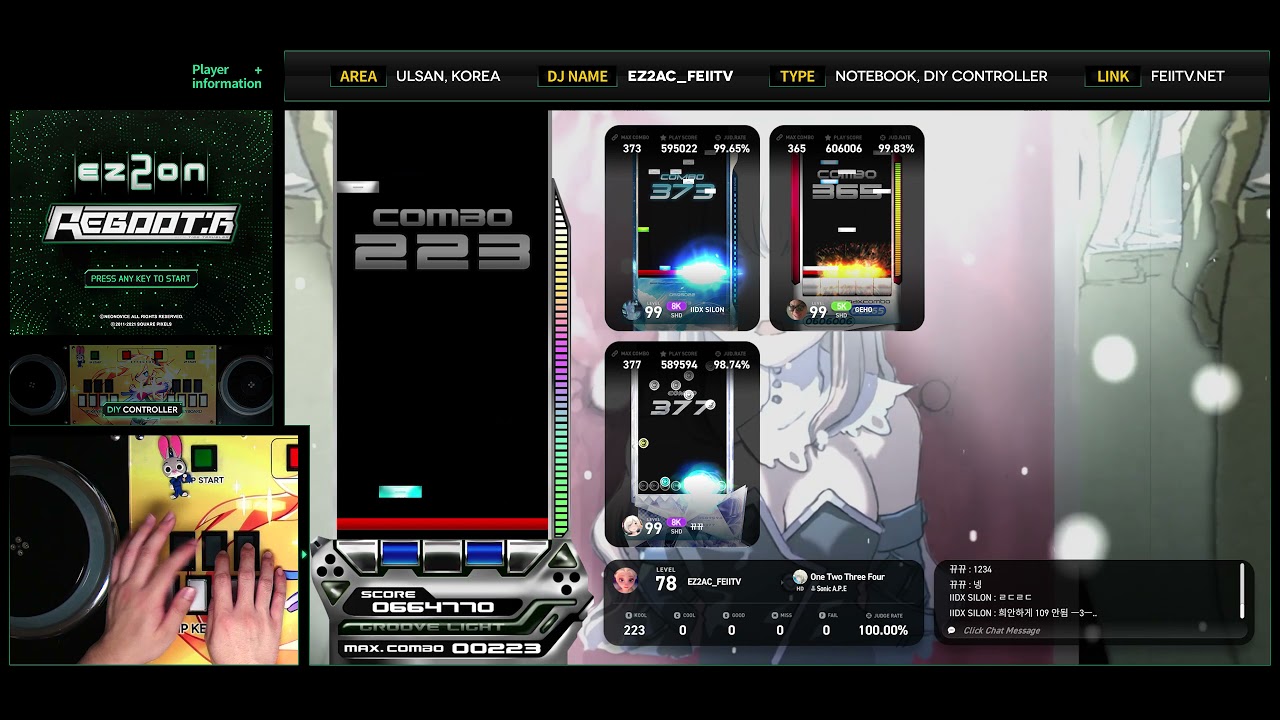The width and height of the screenshot is (1280, 720).
Task: Click the ez2on REBOOT:R title thumbnail
Action: coord(141,223)
